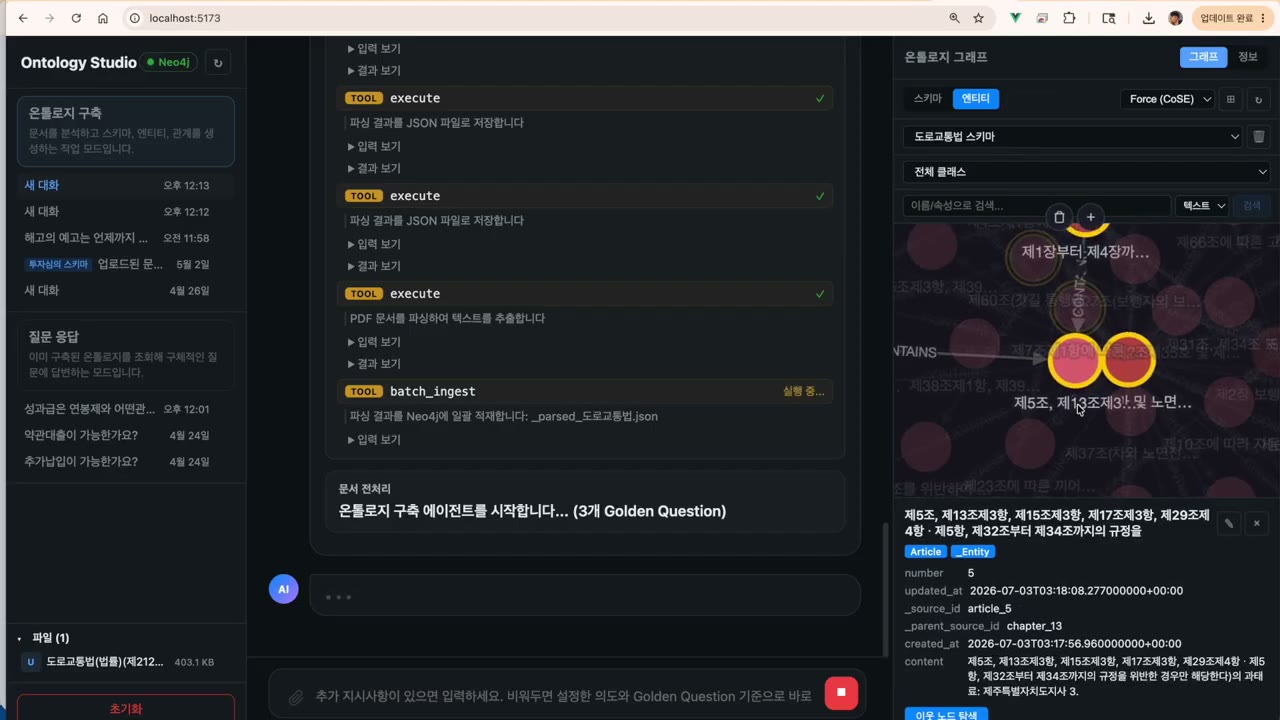1280x720 pixels.
Task: Open the 해고의 예고는 언제까지 conversation
Action: [126, 238]
